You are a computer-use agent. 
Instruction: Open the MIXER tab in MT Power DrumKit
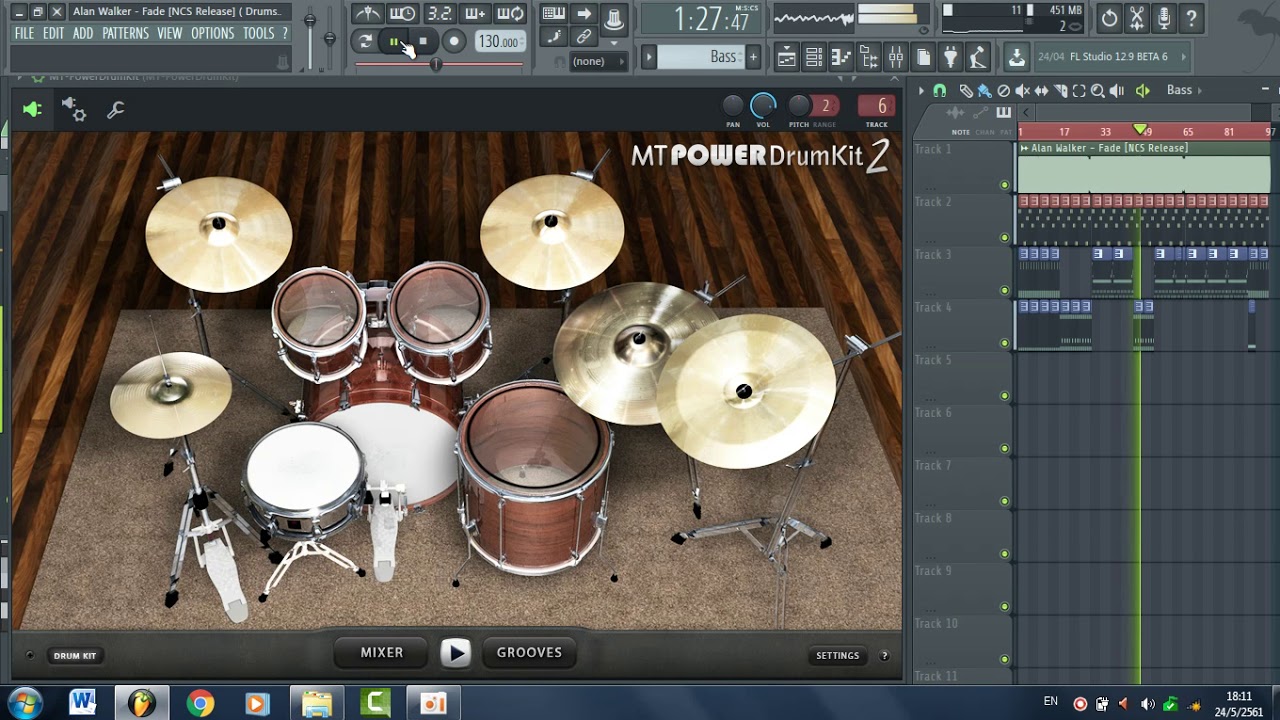pyautogui.click(x=382, y=653)
